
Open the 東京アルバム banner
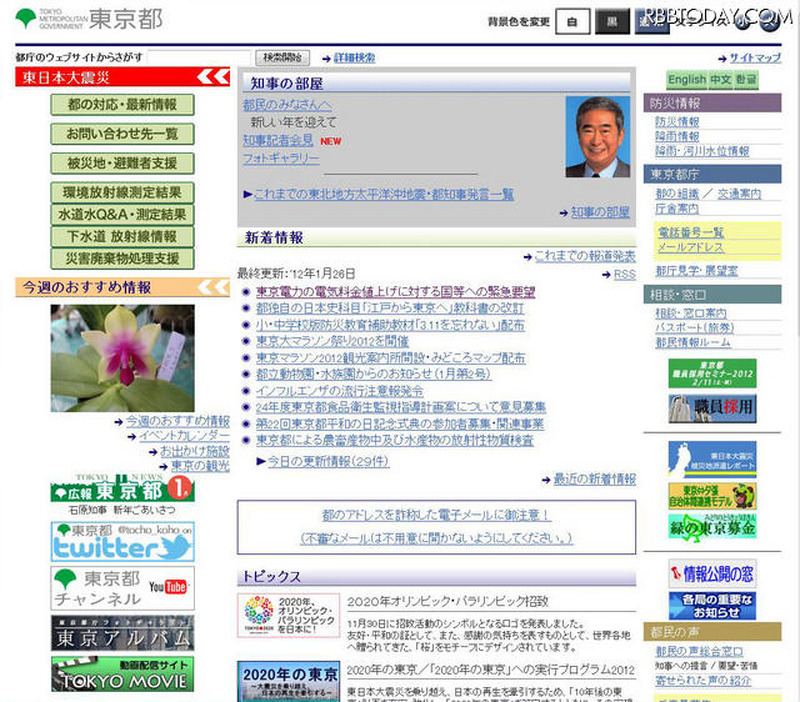click(123, 633)
